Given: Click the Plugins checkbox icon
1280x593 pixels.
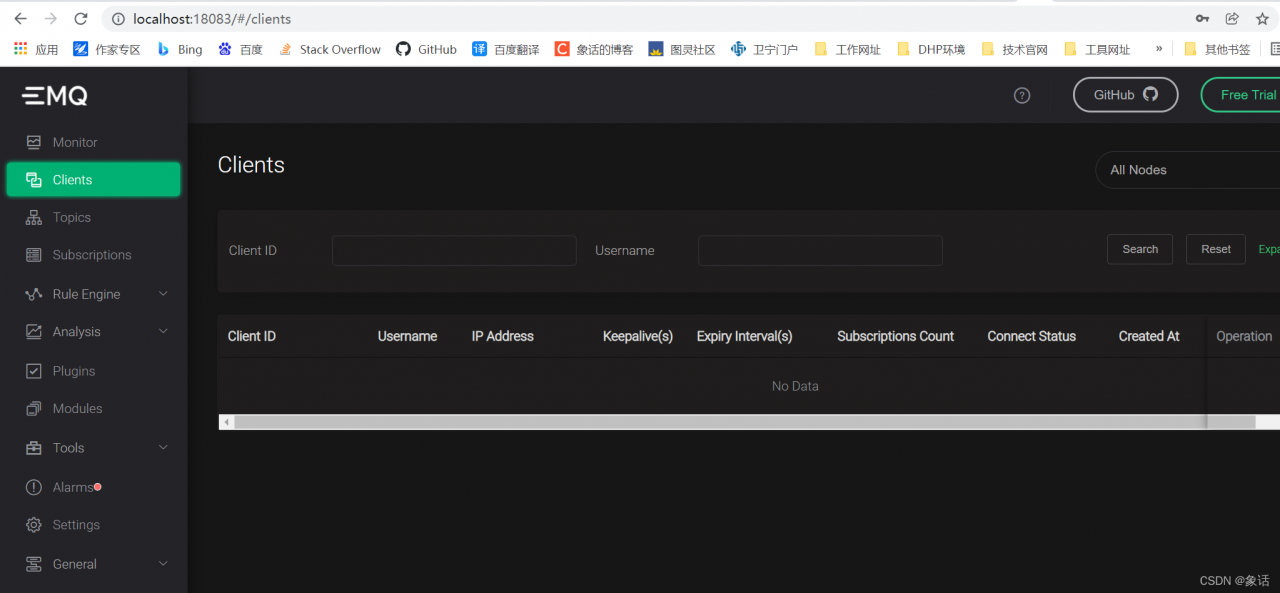Looking at the screenshot, I should point(34,371).
